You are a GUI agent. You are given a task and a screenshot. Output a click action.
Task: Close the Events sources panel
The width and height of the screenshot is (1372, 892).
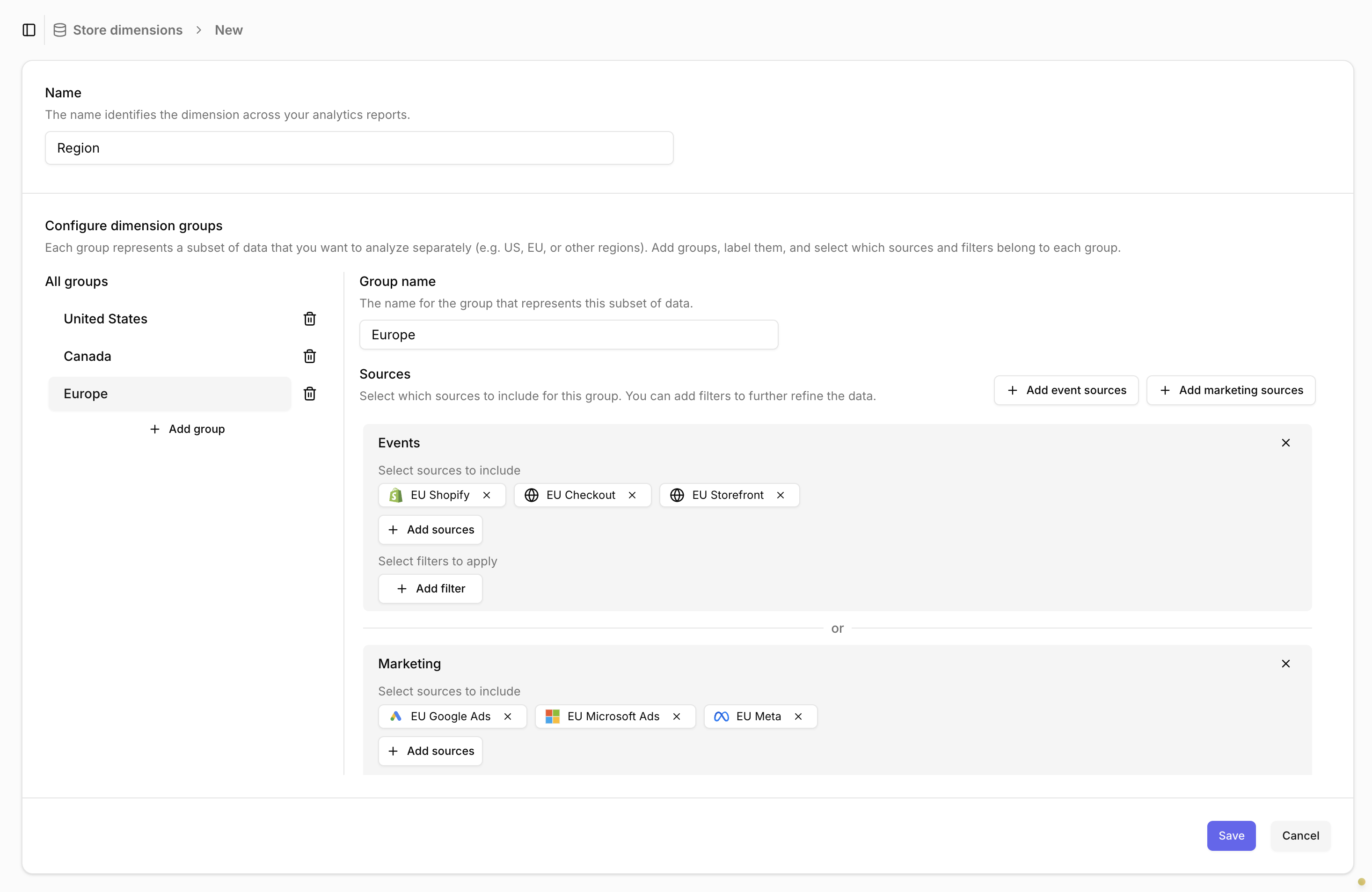click(x=1286, y=443)
